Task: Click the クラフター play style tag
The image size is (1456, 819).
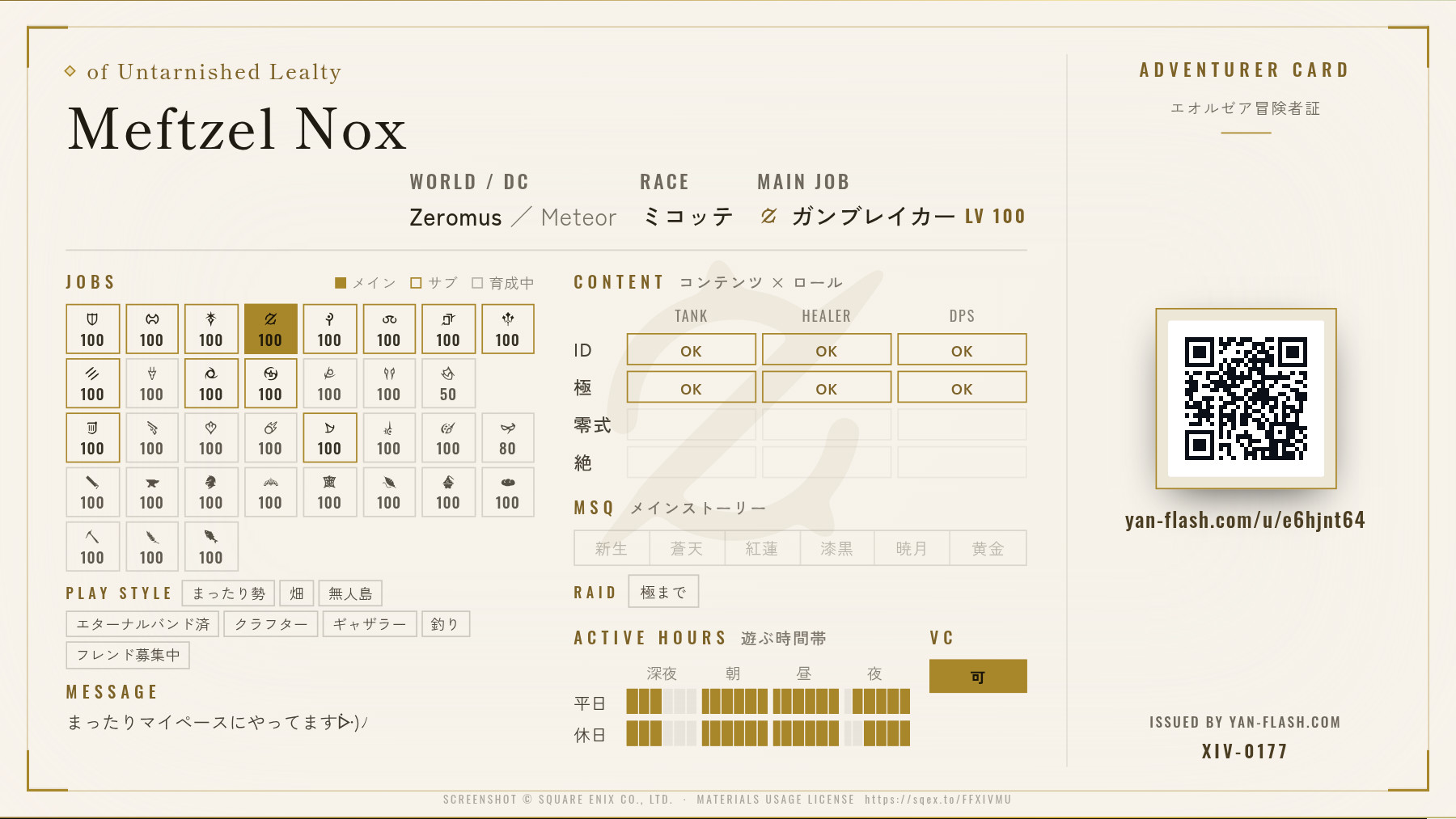Action: point(271,624)
